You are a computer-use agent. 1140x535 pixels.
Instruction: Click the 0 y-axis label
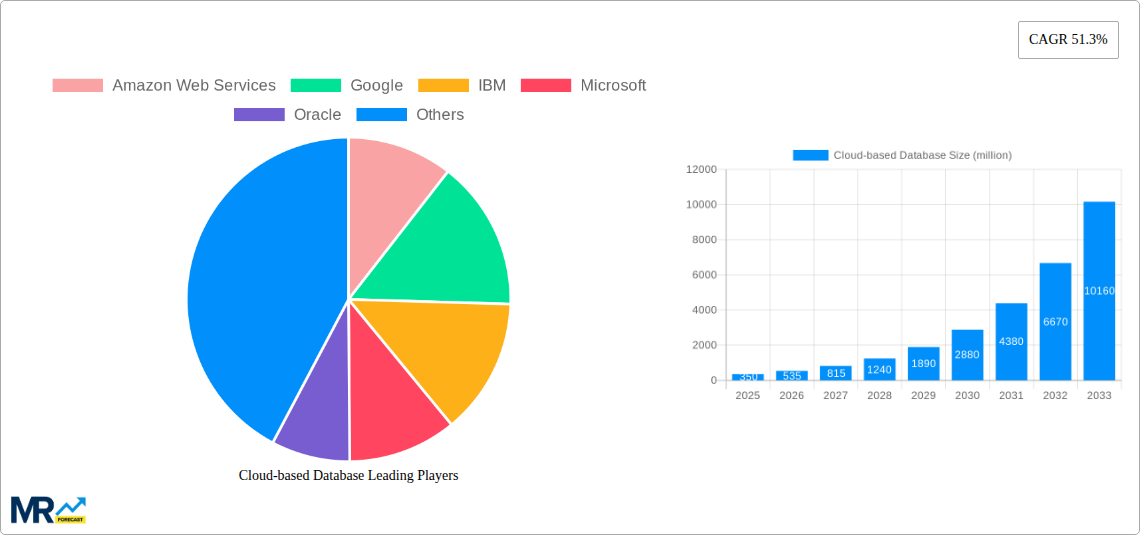(714, 380)
